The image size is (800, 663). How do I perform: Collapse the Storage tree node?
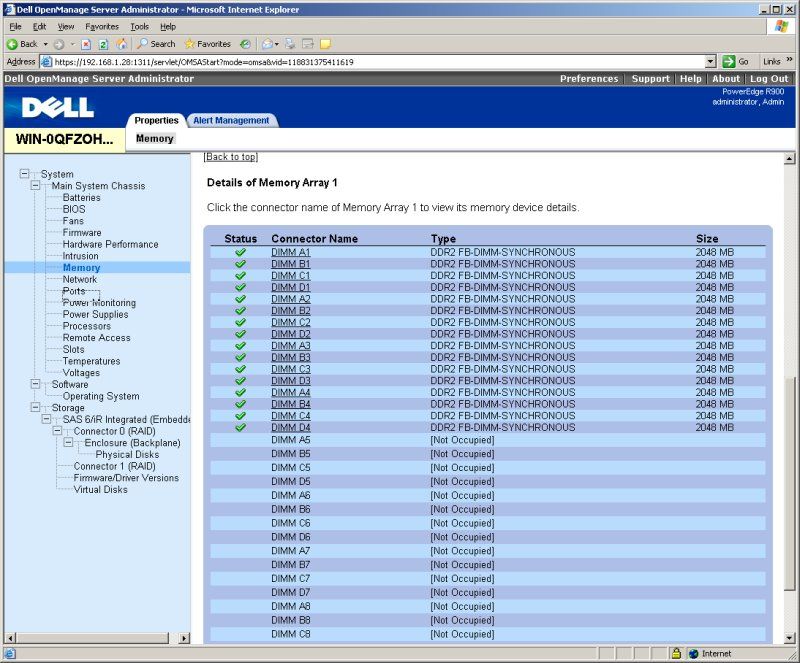point(35,407)
